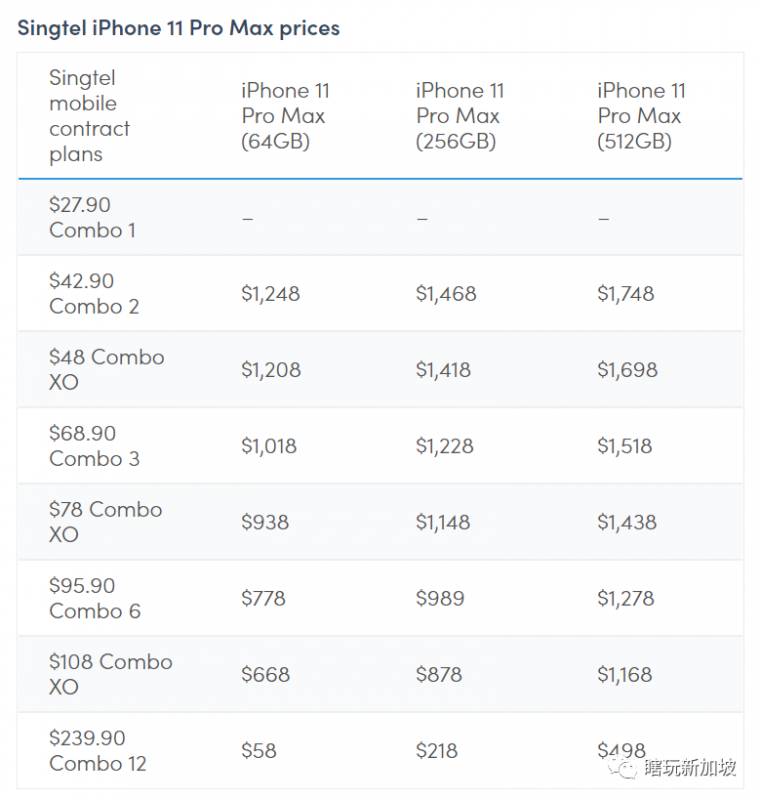Screen dimensions: 760x800
Task: Click the $108 Combo XO plan cell
Action: 110,674
